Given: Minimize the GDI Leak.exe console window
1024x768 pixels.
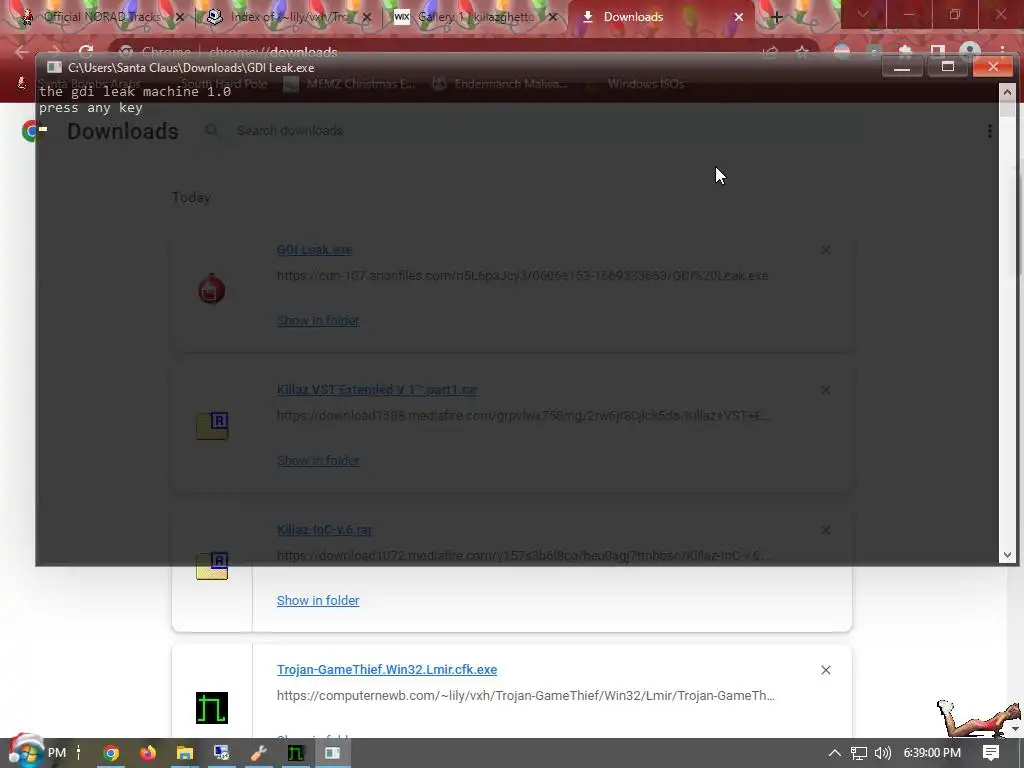Looking at the screenshot, I should tap(902, 67).
